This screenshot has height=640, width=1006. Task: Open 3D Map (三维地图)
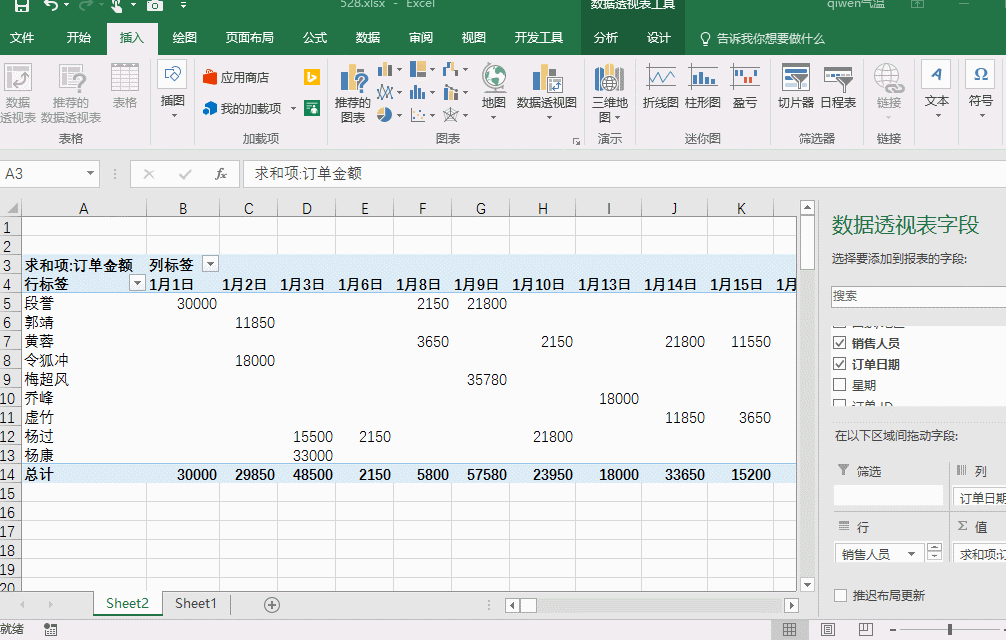(610, 93)
